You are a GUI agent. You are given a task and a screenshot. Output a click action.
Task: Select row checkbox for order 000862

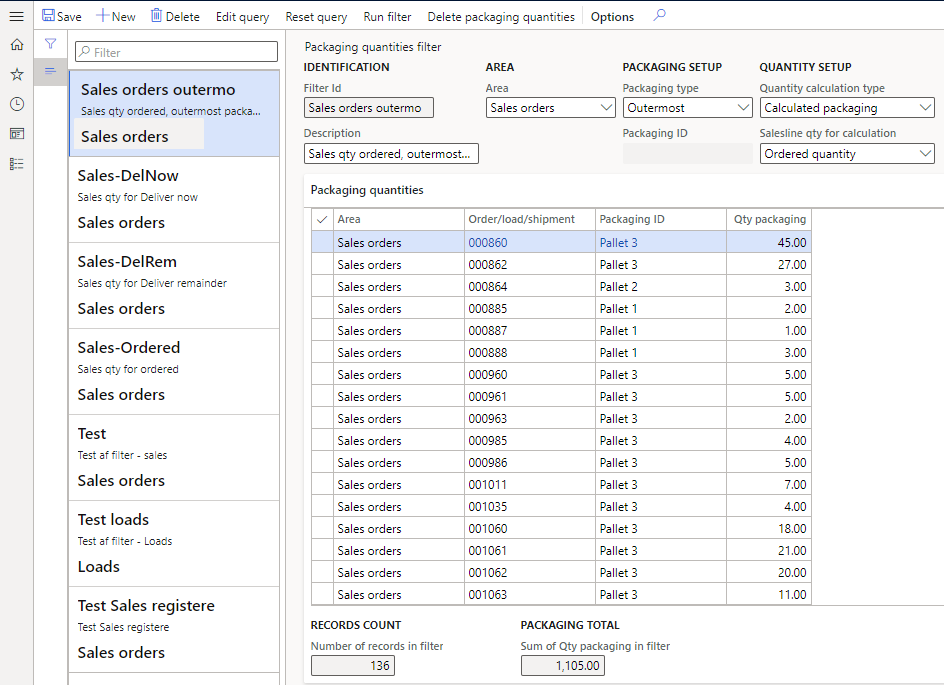(321, 265)
